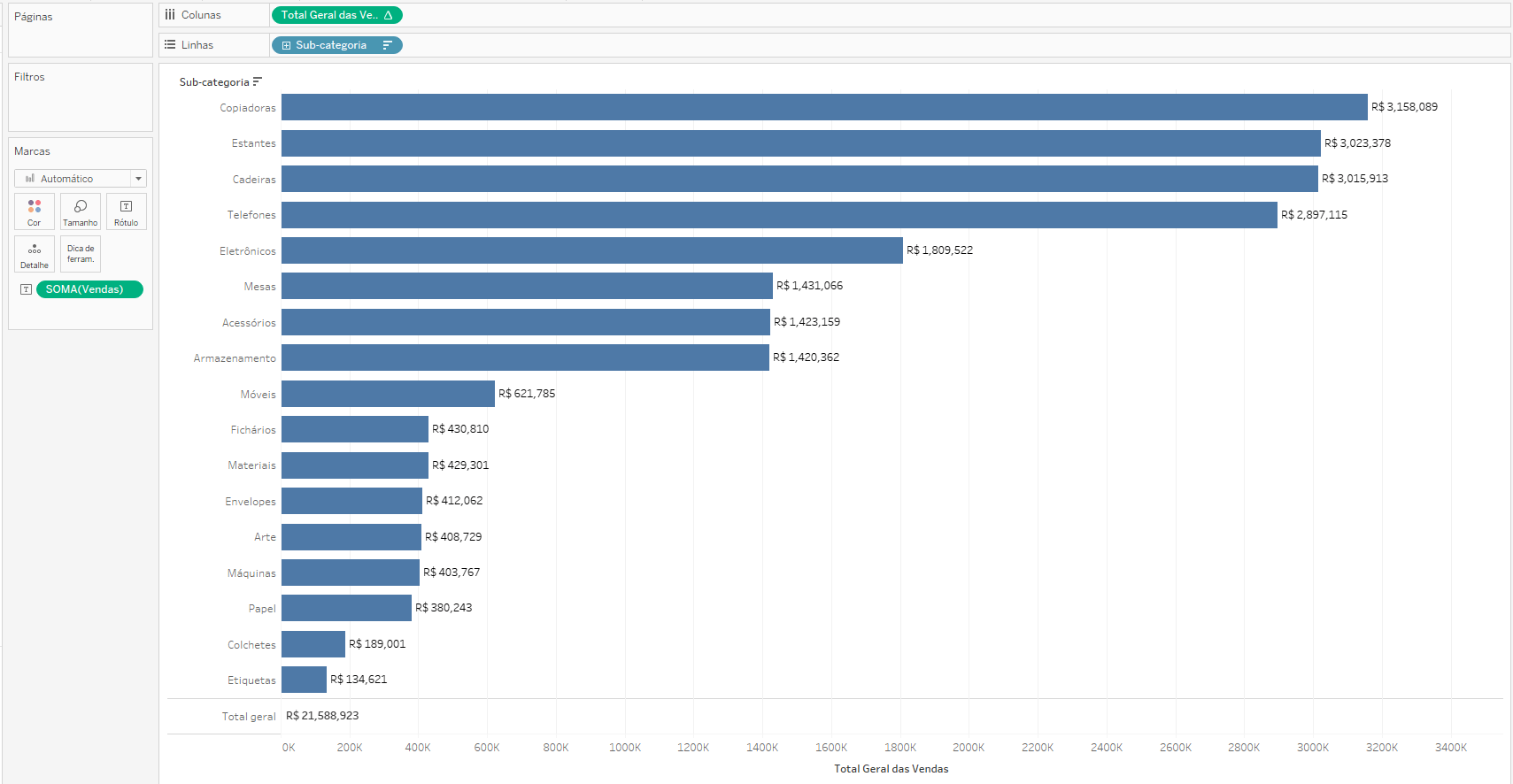Select the Materiais bar

pos(355,465)
